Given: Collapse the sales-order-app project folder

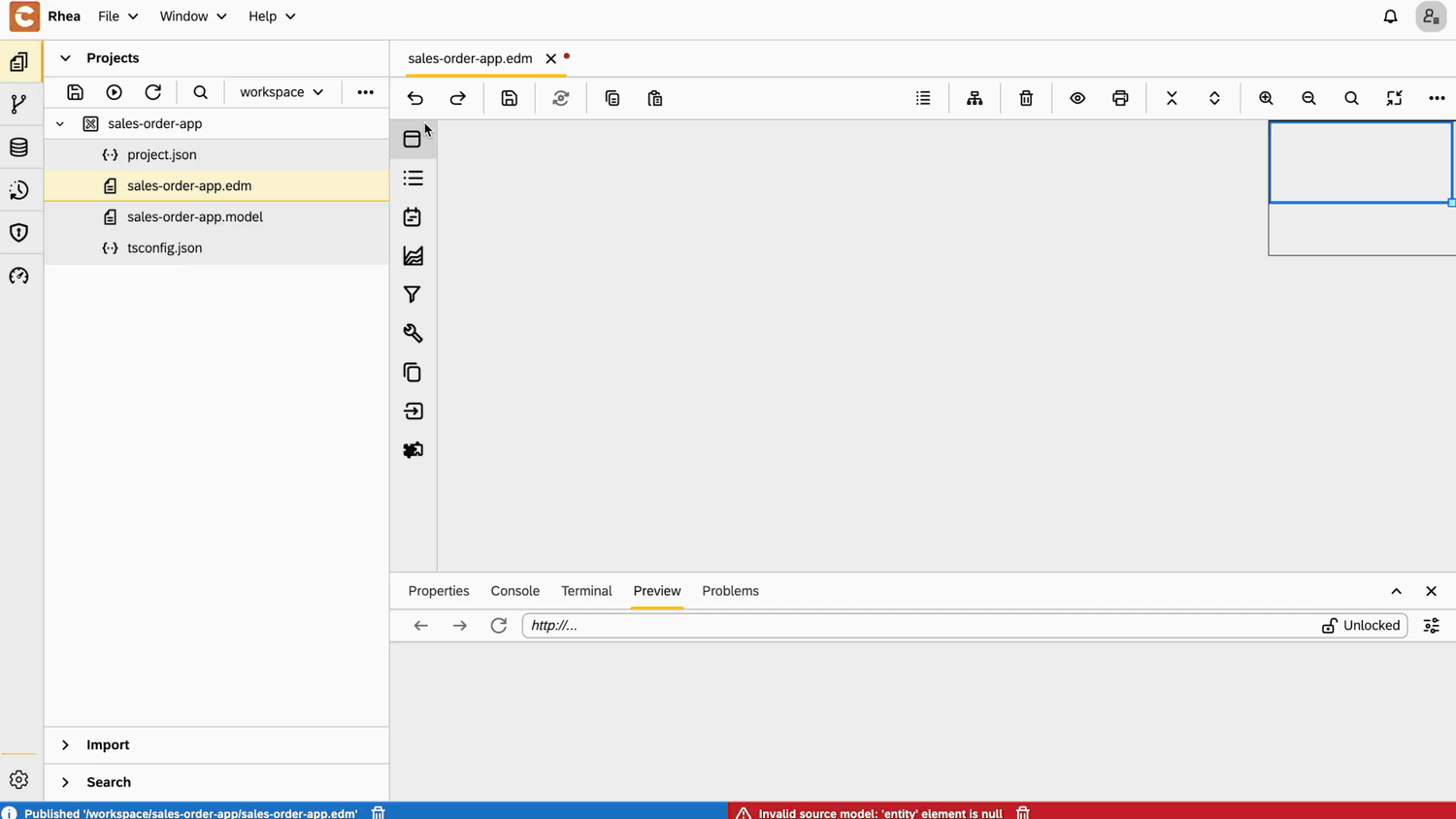Looking at the screenshot, I should coord(60,123).
